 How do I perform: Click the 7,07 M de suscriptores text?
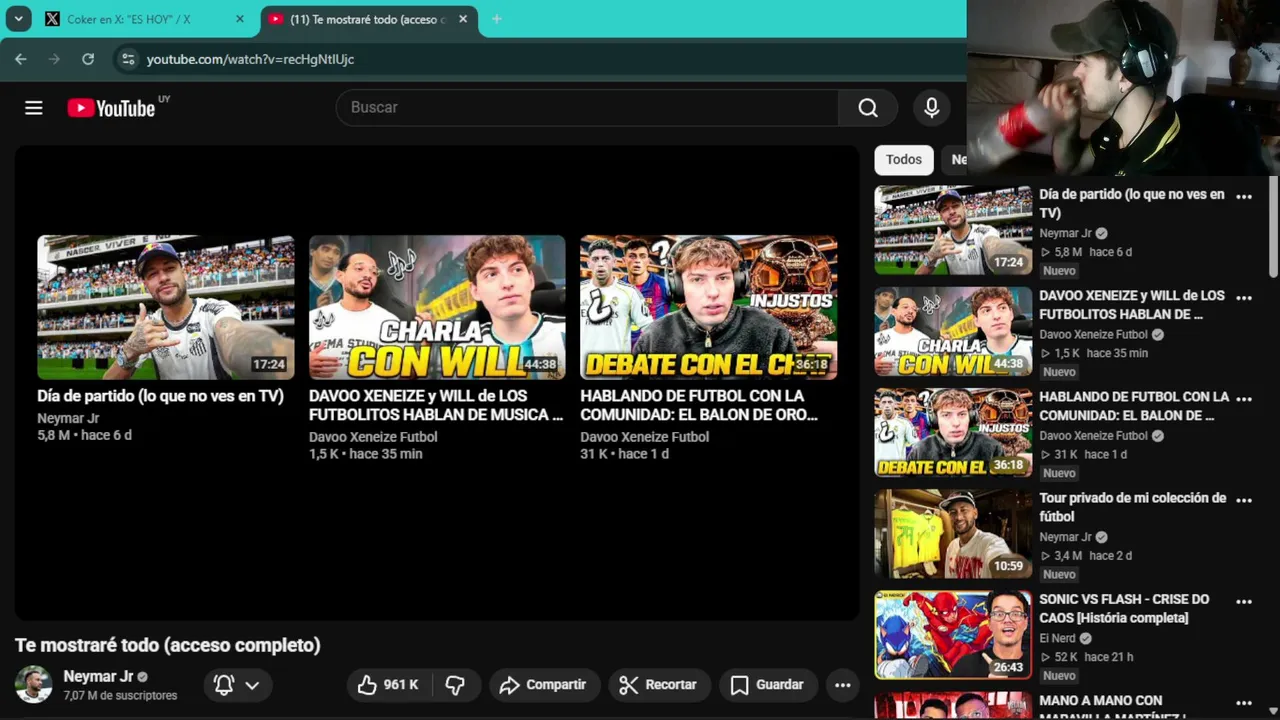tap(120, 695)
